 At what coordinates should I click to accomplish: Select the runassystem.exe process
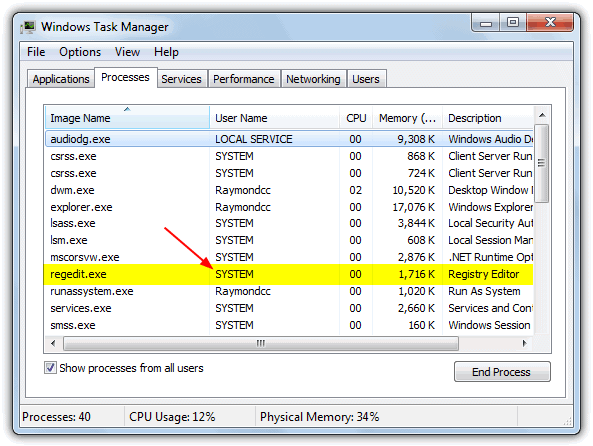[x=289, y=291]
